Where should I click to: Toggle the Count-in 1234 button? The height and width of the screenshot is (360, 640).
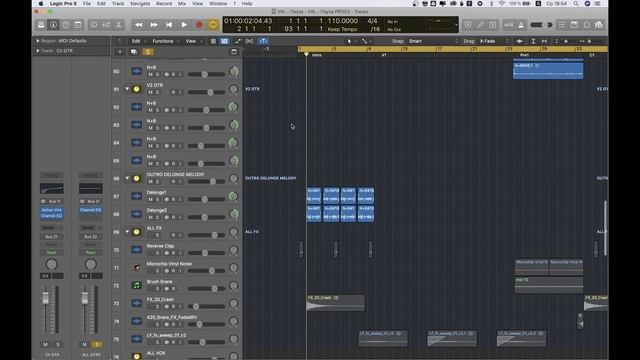pyautogui.click(x=509, y=25)
